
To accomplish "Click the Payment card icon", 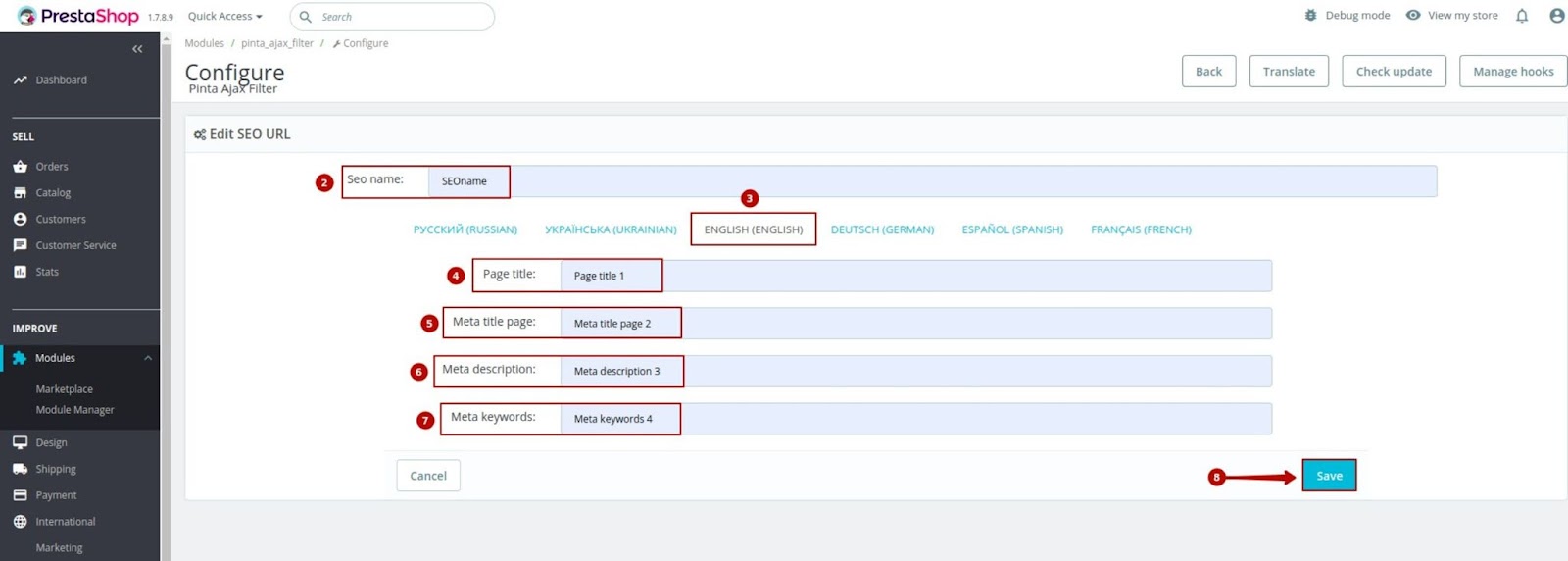I will (20, 495).
